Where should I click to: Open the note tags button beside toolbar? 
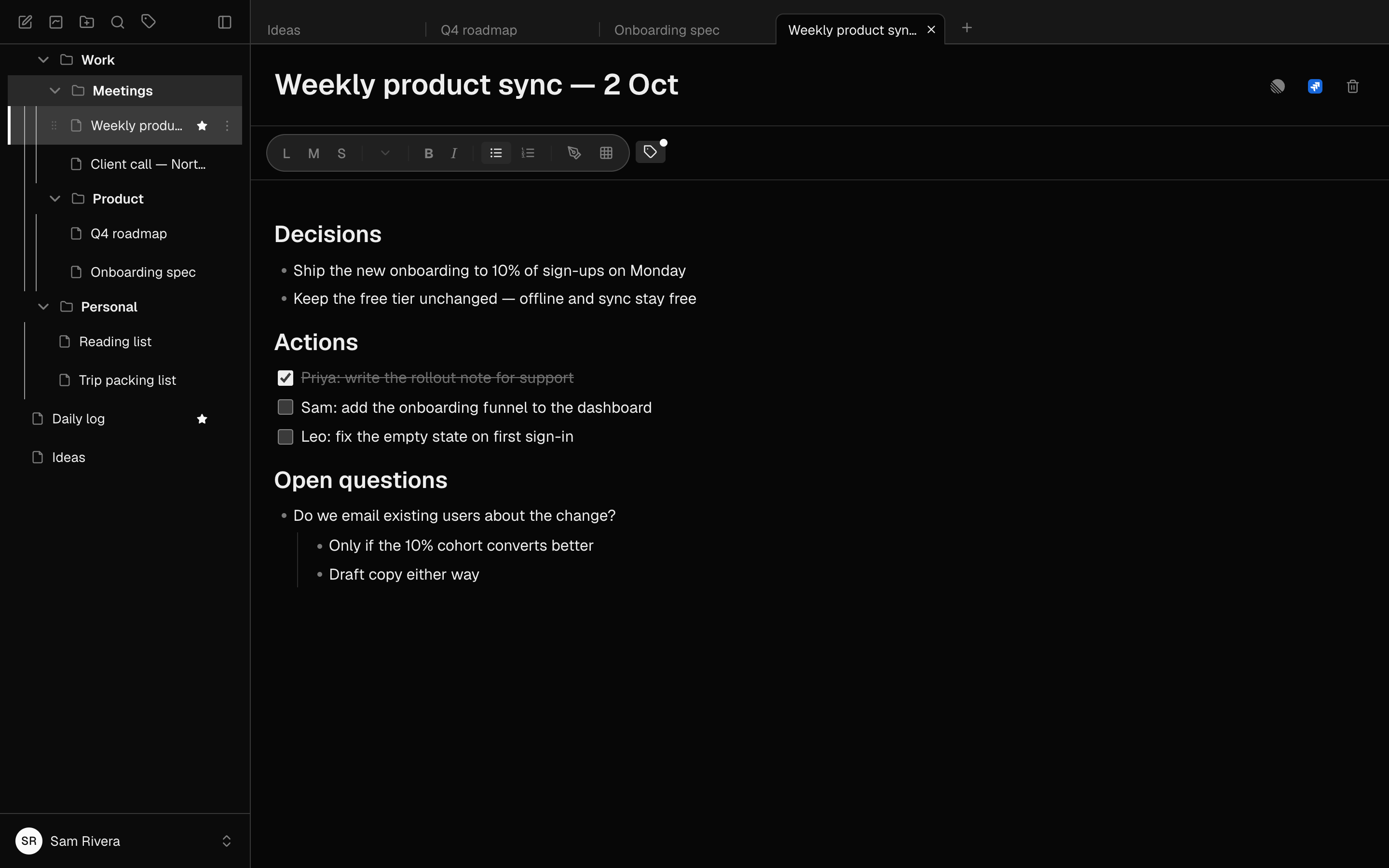pyautogui.click(x=650, y=152)
